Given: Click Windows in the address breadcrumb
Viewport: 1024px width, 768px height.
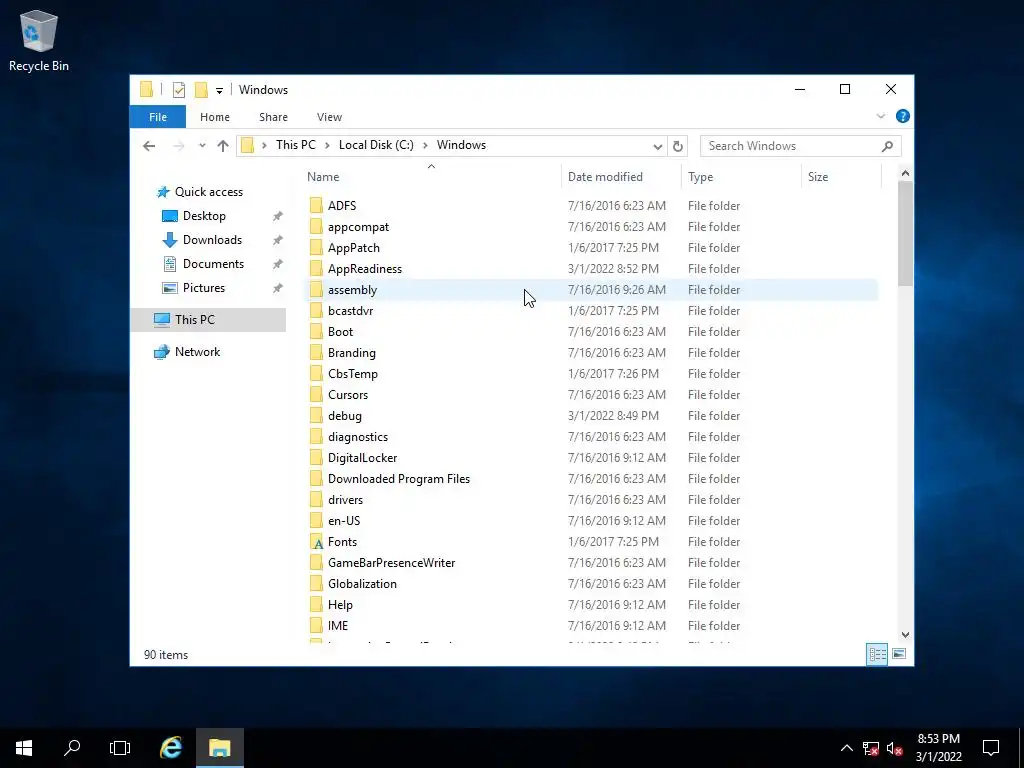Looking at the screenshot, I should click(x=461, y=145).
